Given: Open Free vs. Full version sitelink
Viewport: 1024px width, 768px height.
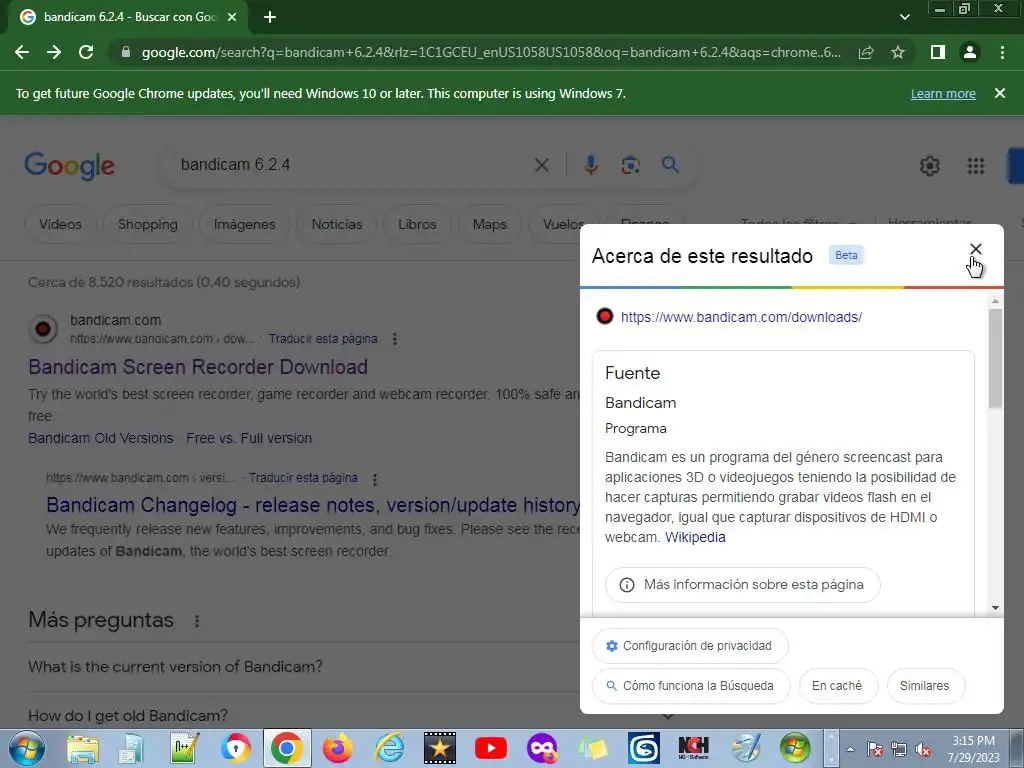Looking at the screenshot, I should pyautogui.click(x=249, y=438).
